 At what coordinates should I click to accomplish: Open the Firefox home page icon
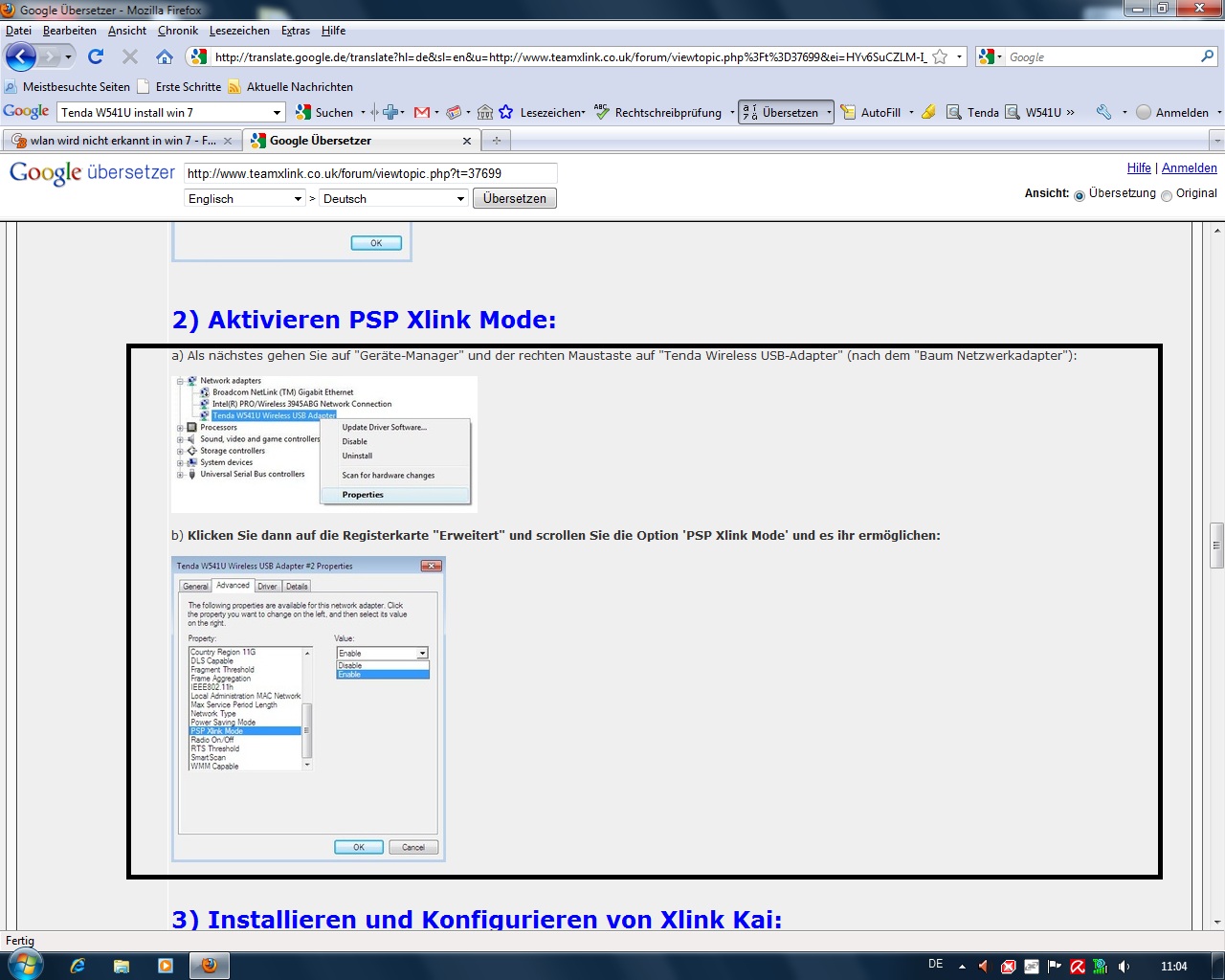pyautogui.click(x=165, y=56)
